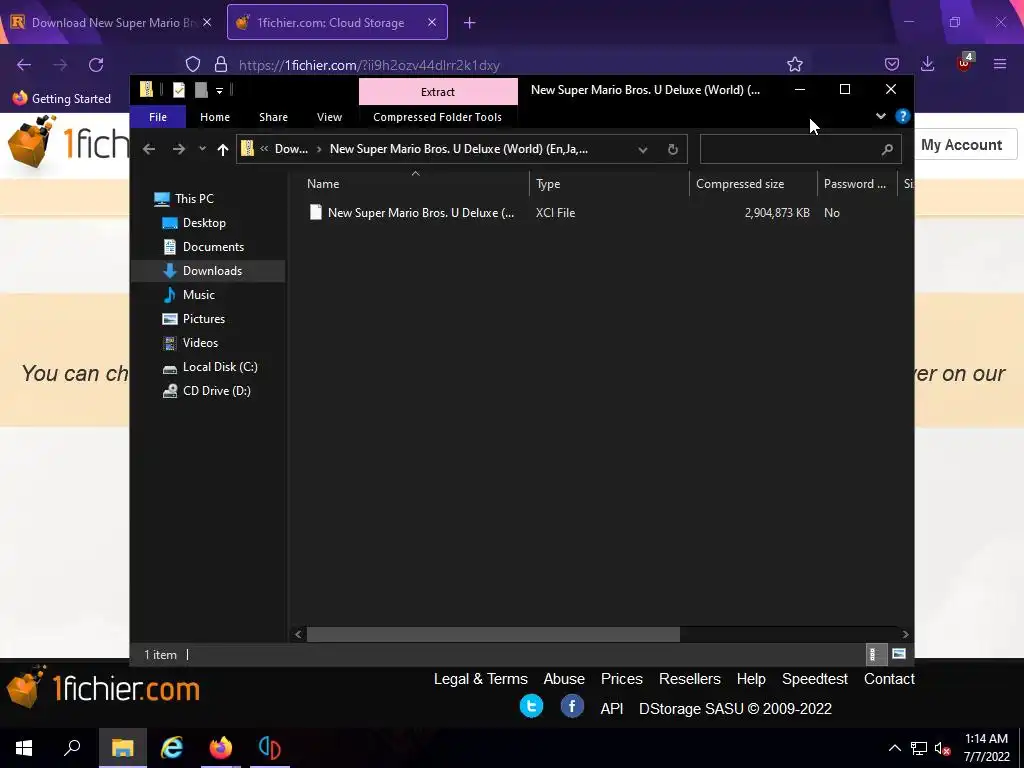Click the Firefox tracking protection shield icon
The width and height of the screenshot is (1024, 768).
point(193,64)
